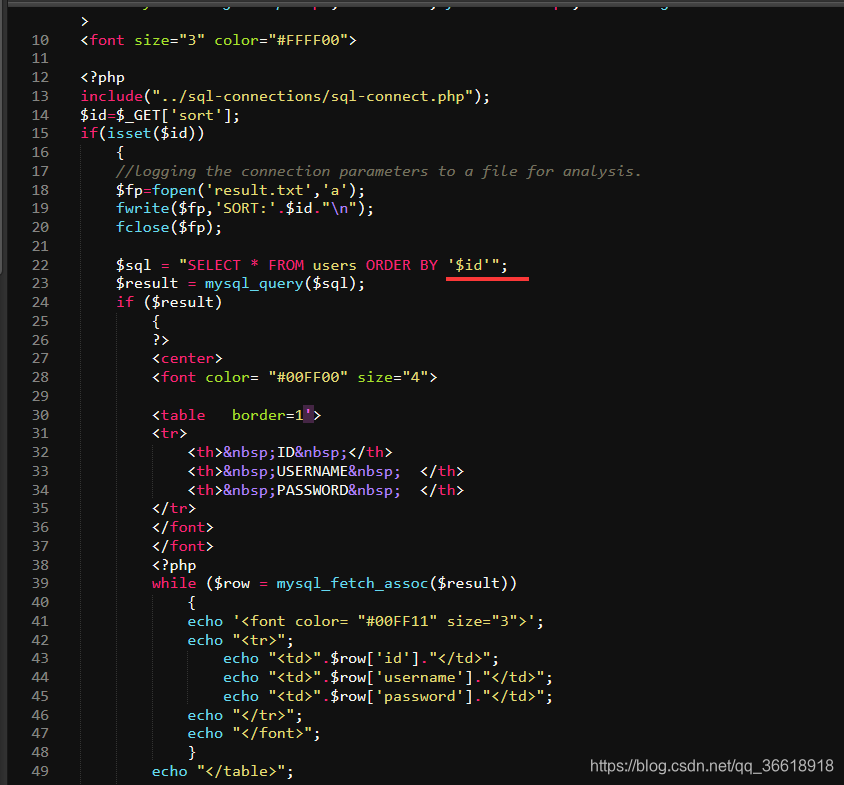The image size is (844, 785).
Task: Click the echo "</font>" line
Action: point(254,734)
